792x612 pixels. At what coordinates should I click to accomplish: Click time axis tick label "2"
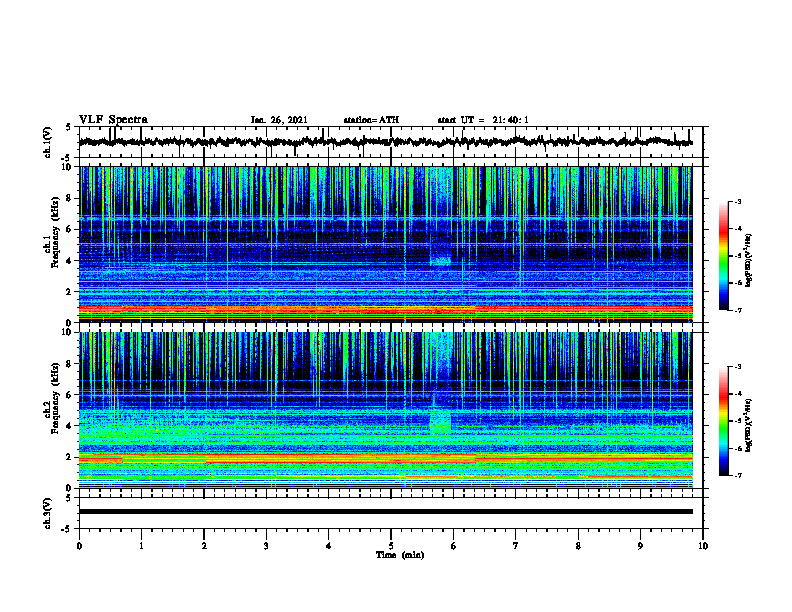204,546
